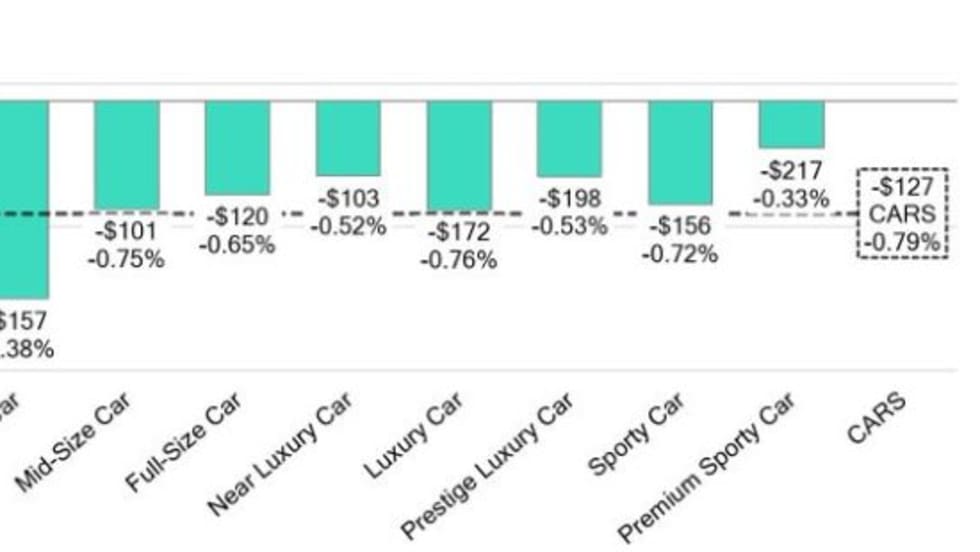Select the -$217 -0.33% data label
980x552 pixels.
791,185
